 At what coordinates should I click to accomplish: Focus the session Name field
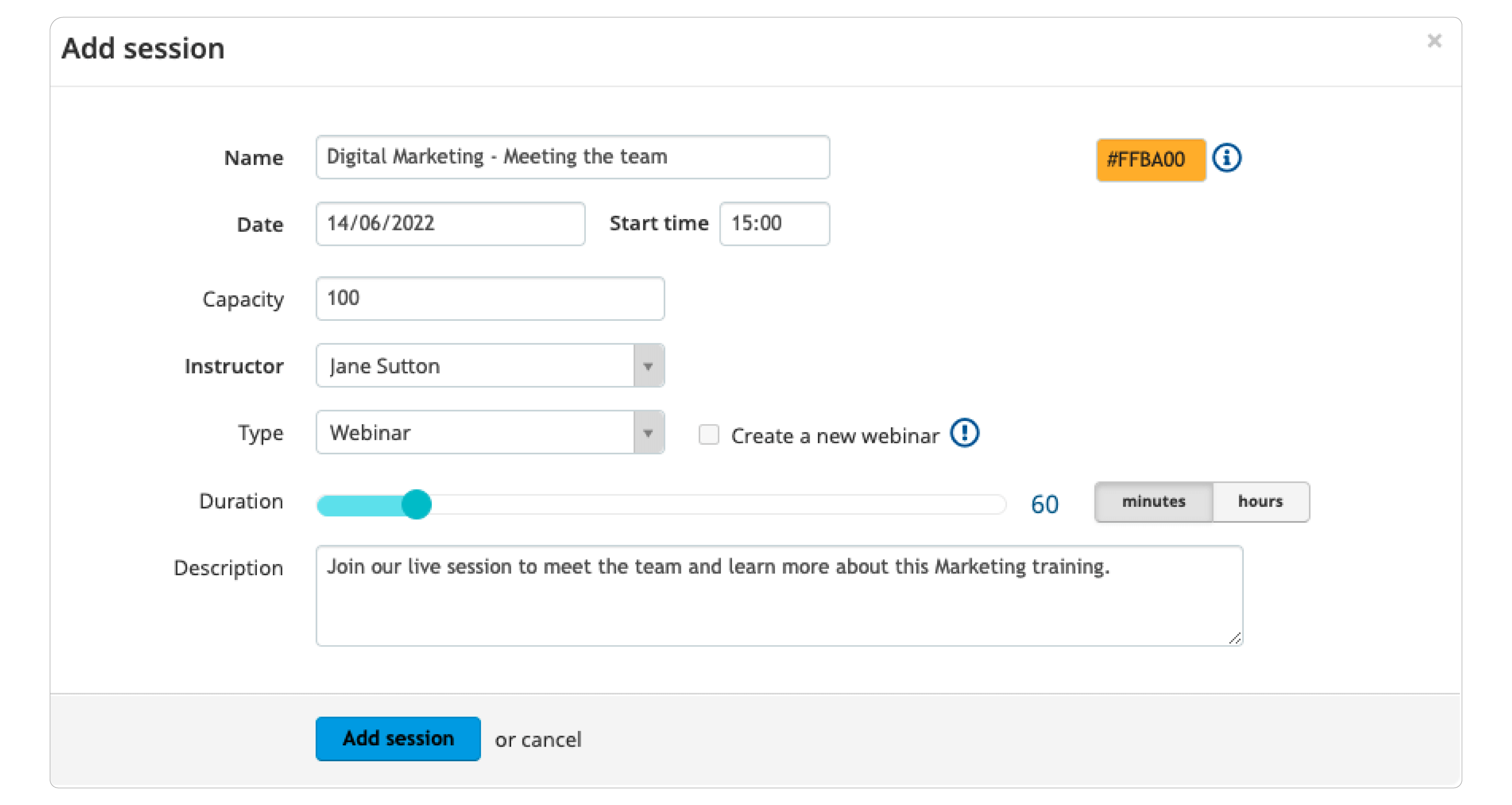tap(572, 157)
